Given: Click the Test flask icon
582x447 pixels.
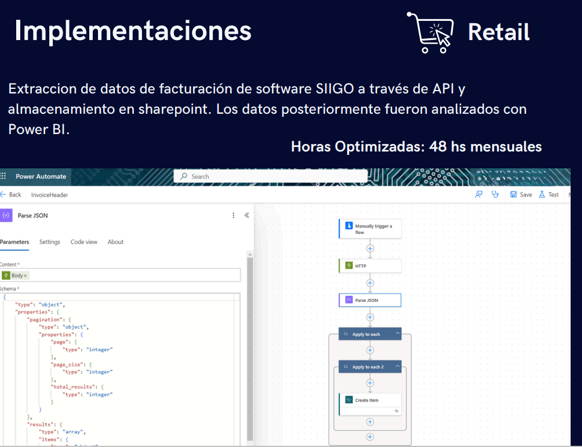Looking at the screenshot, I should pos(542,194).
